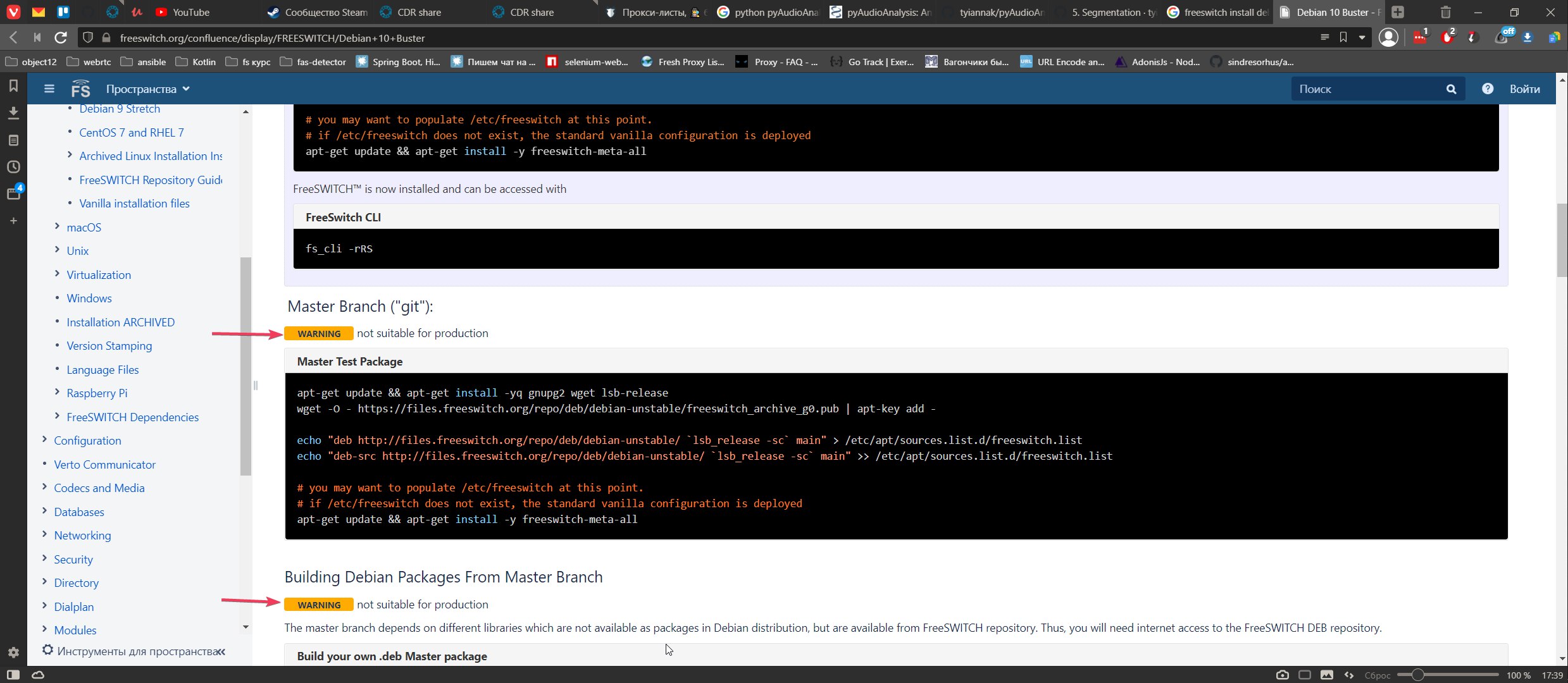Expand the macOS tree item

click(x=57, y=226)
